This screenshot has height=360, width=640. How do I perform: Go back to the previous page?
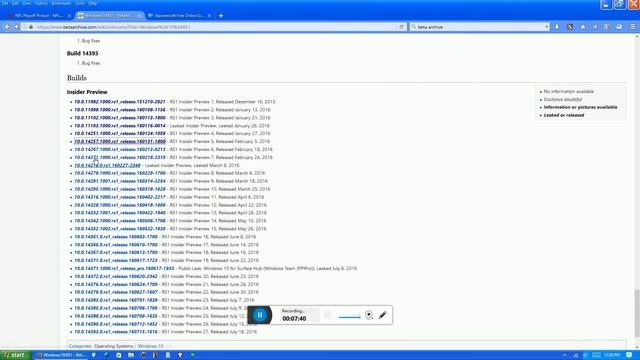pyautogui.click(x=7, y=27)
